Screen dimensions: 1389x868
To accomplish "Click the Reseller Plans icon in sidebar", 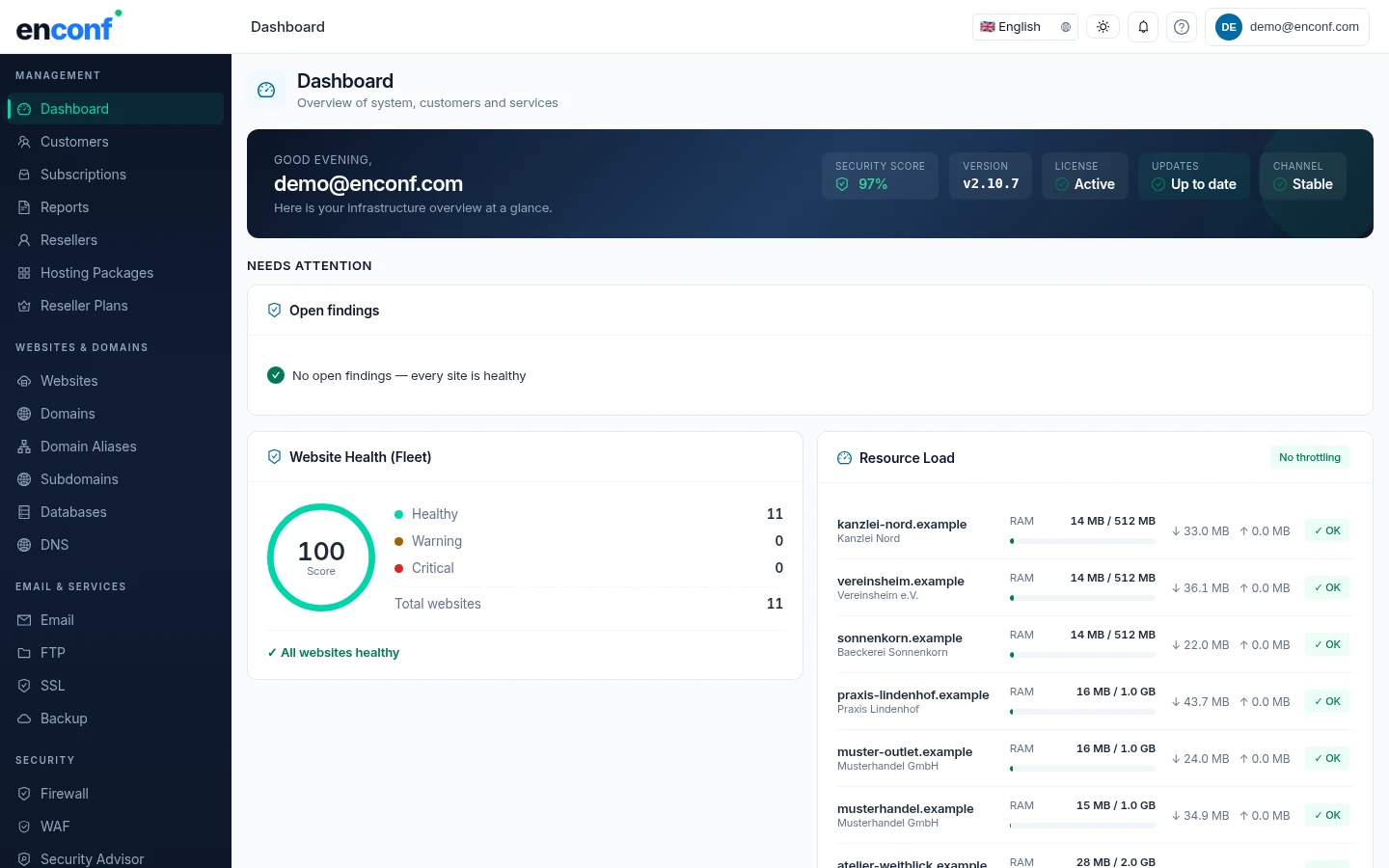I will (24, 306).
